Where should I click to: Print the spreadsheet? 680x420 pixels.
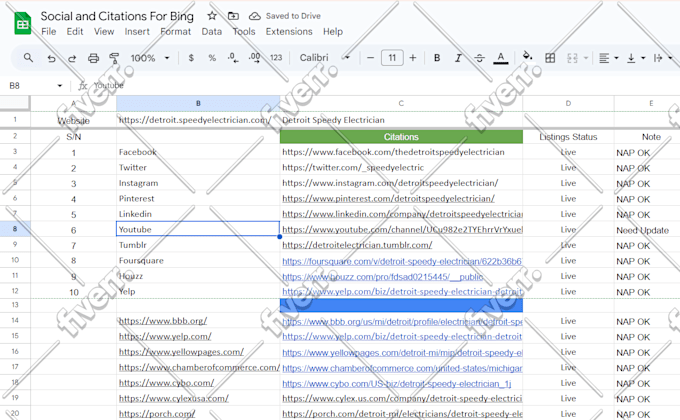pos(93,58)
